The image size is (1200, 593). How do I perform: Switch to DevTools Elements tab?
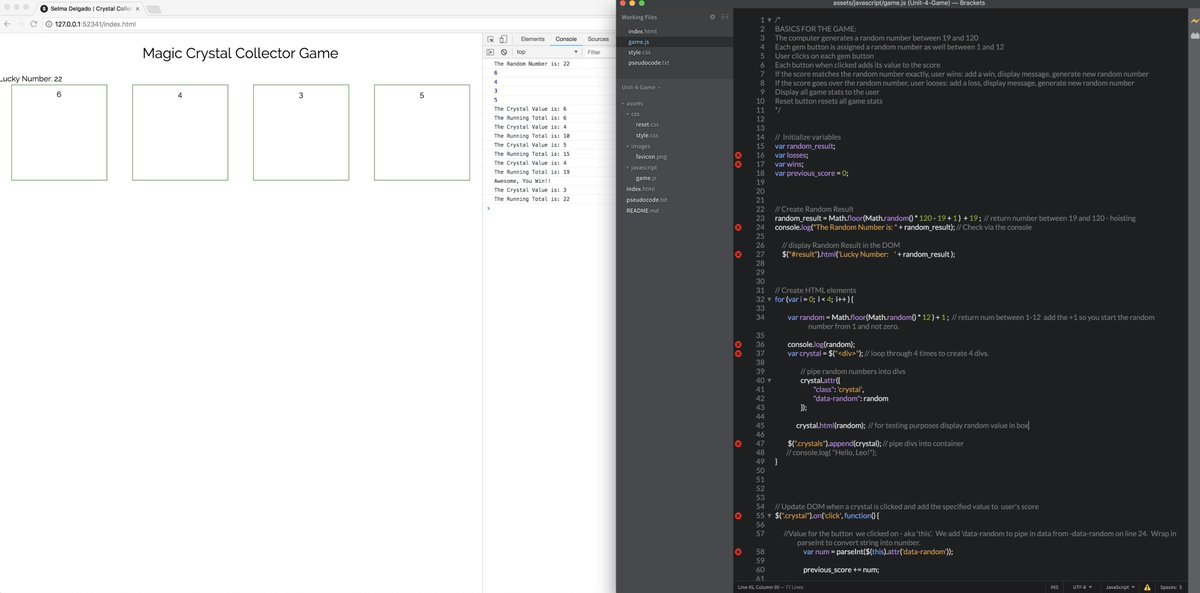tap(533, 38)
